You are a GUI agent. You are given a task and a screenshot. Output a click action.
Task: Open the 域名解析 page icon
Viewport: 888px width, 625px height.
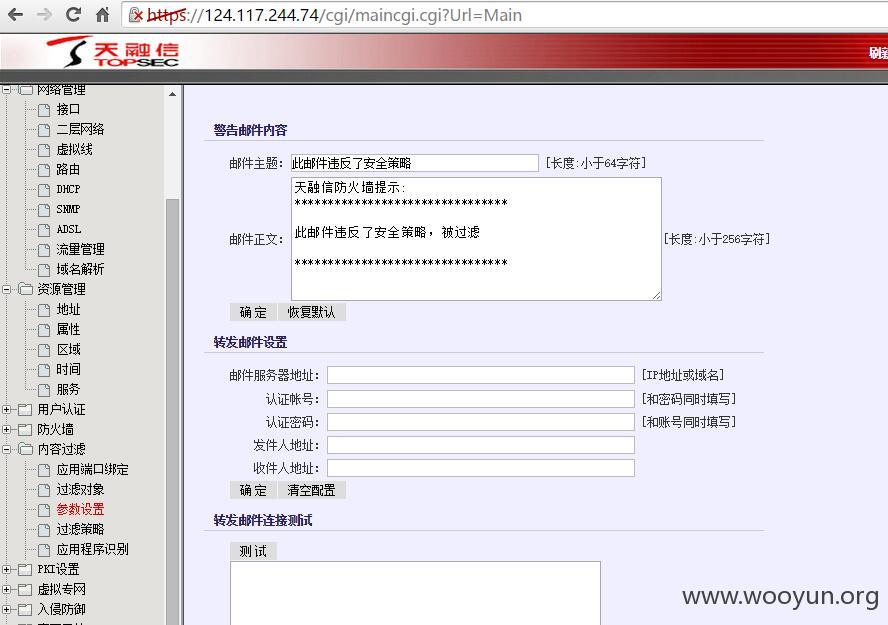44,270
